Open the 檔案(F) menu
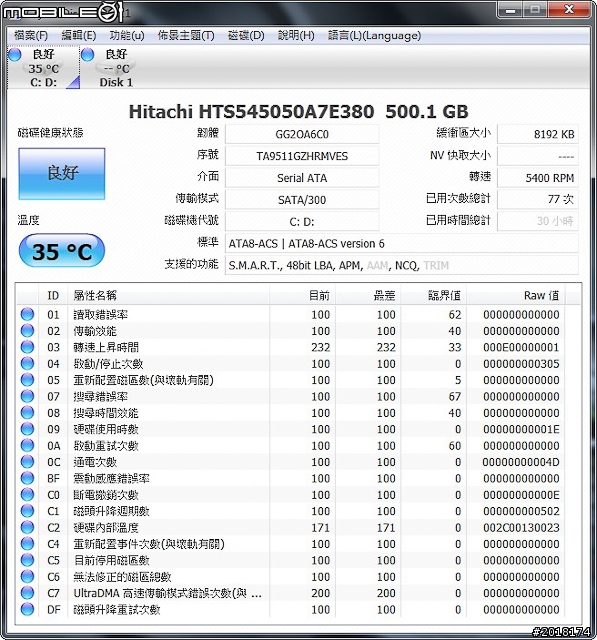This screenshot has width=597, height=640. tap(31, 36)
